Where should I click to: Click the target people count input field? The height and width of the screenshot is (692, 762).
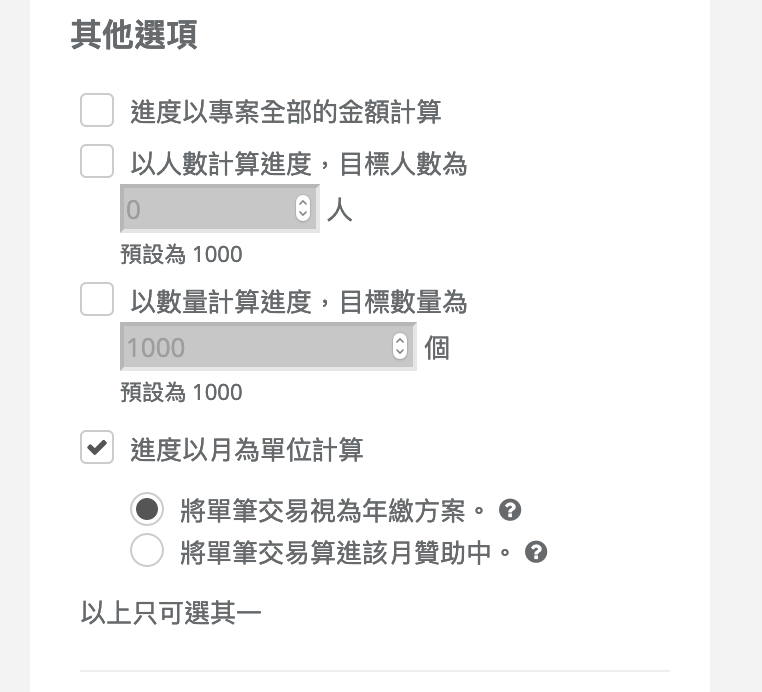coord(220,208)
